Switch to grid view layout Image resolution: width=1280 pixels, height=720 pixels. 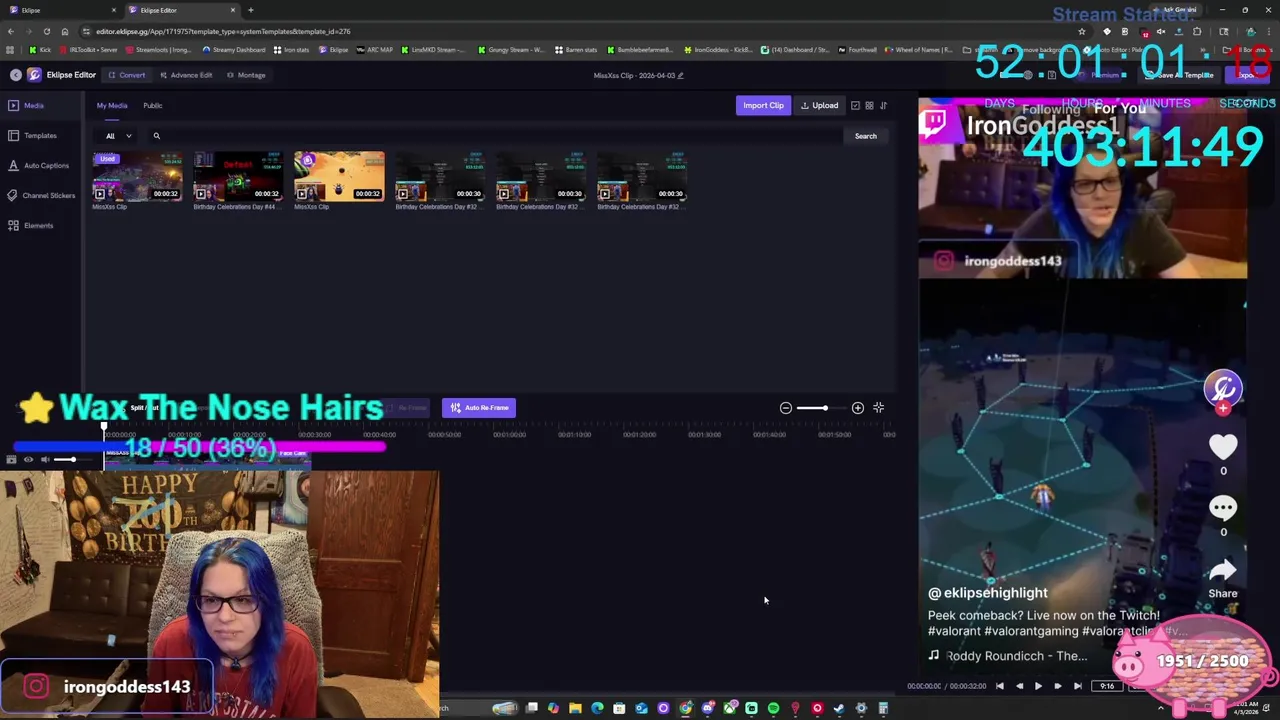pyautogui.click(x=869, y=105)
